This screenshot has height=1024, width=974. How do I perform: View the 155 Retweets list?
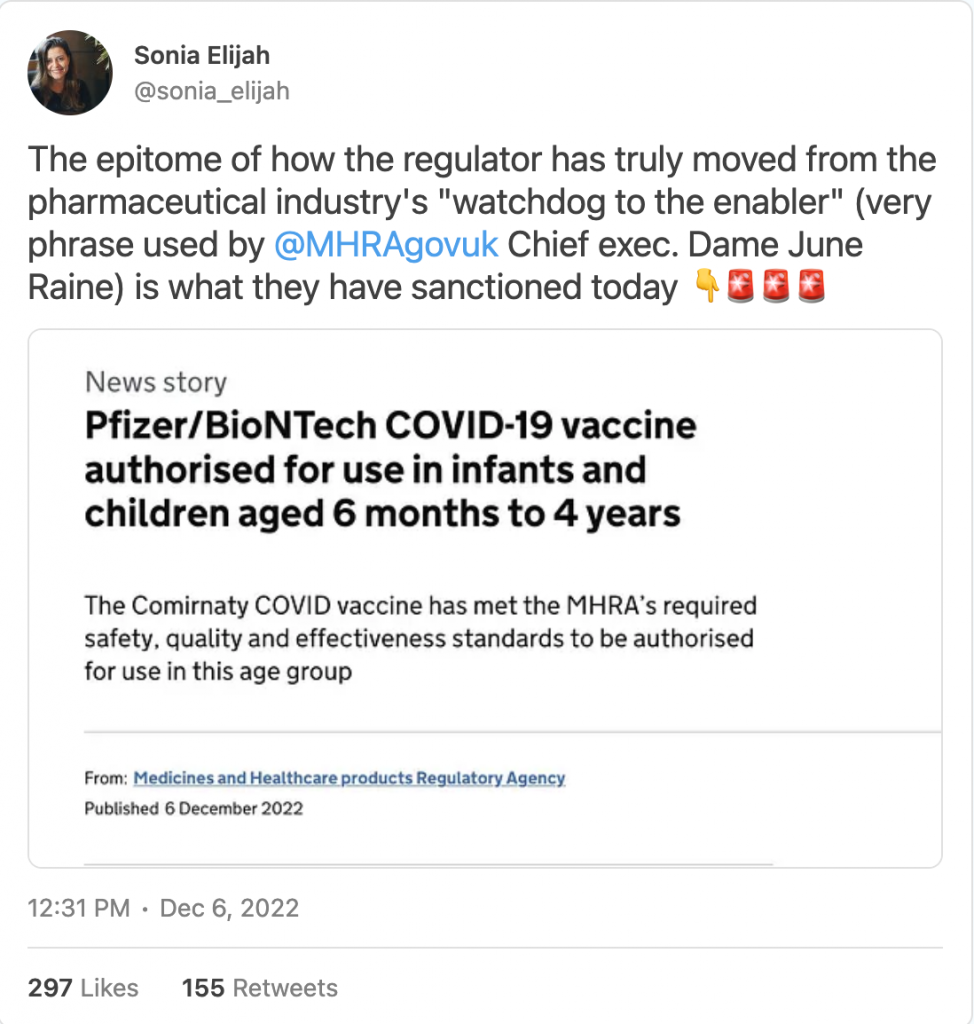(260, 988)
